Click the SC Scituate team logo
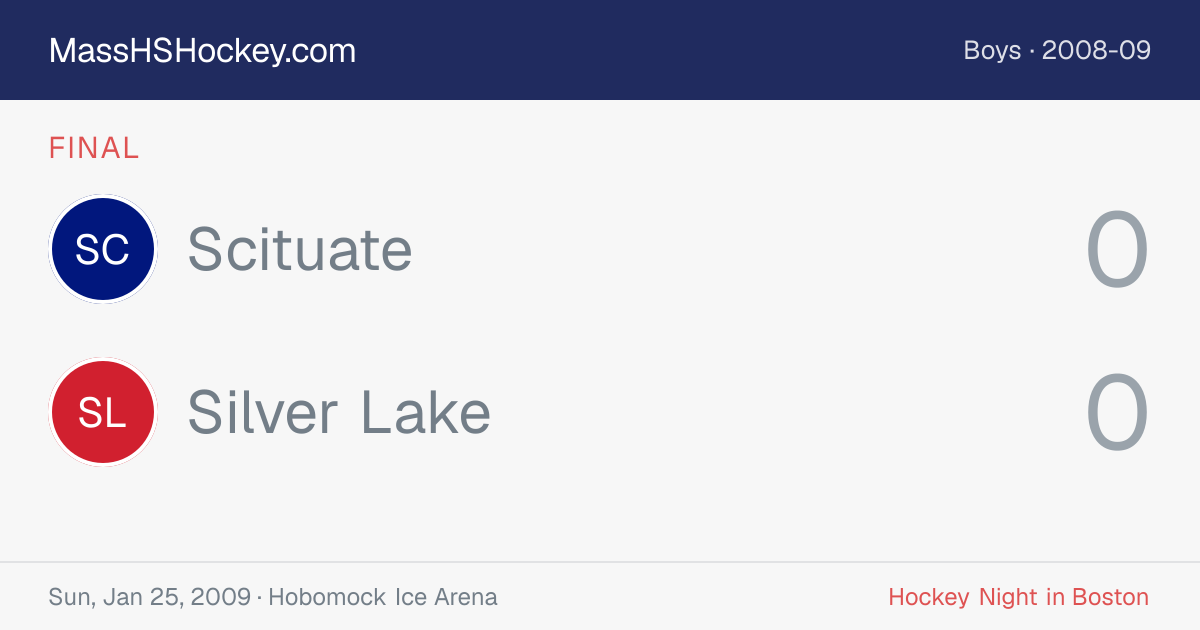Screen dimensions: 1200x630 pos(102,249)
